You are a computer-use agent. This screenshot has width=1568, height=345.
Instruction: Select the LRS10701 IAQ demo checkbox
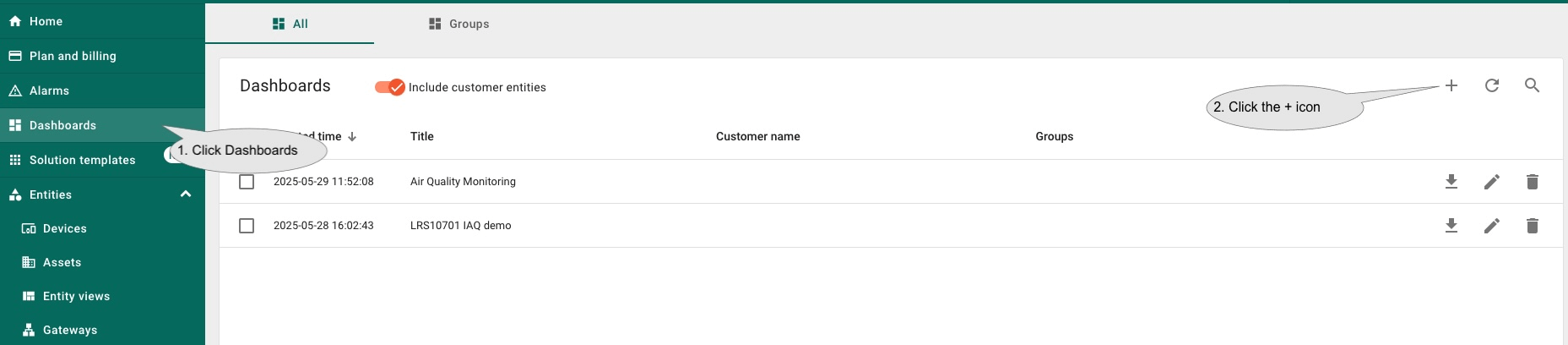coord(247,226)
